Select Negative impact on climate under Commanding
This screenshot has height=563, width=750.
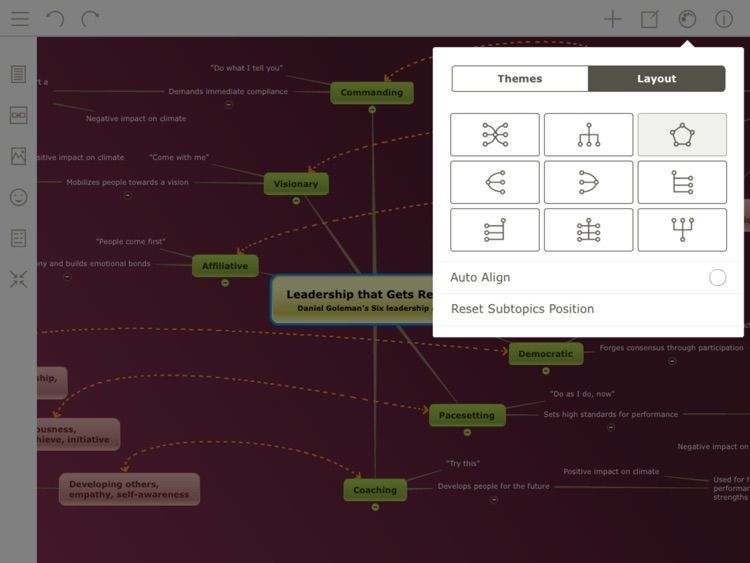[x=136, y=118]
